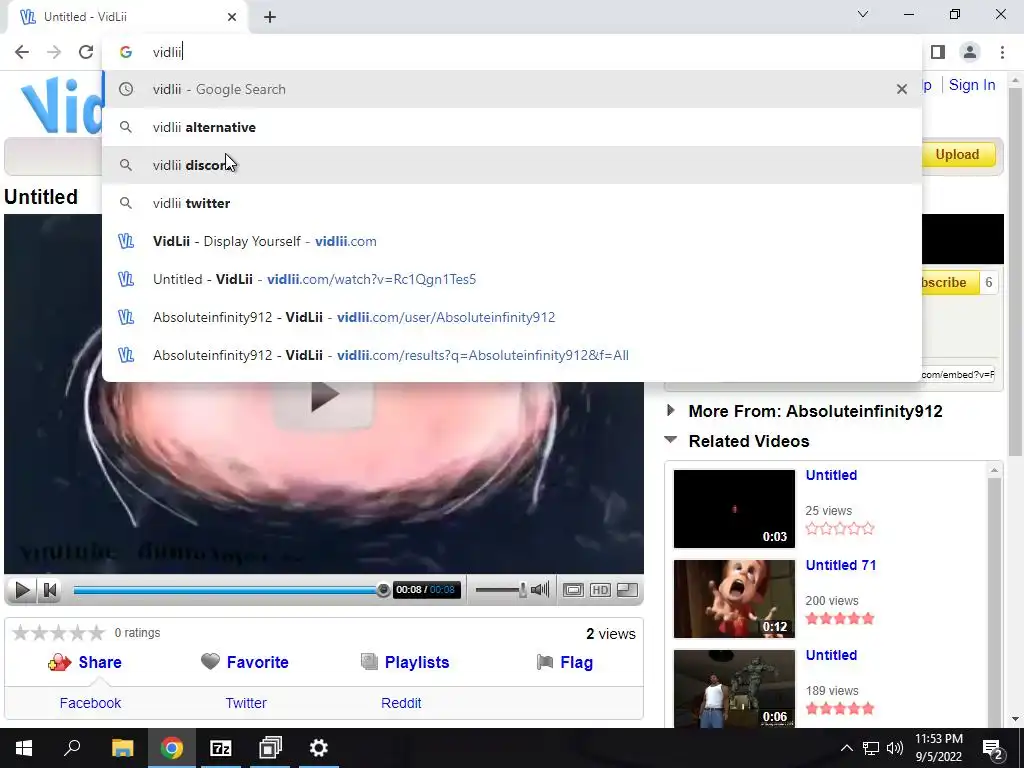Image resolution: width=1024 pixels, height=768 pixels.
Task: Toggle HD quality button
Action: coord(600,590)
